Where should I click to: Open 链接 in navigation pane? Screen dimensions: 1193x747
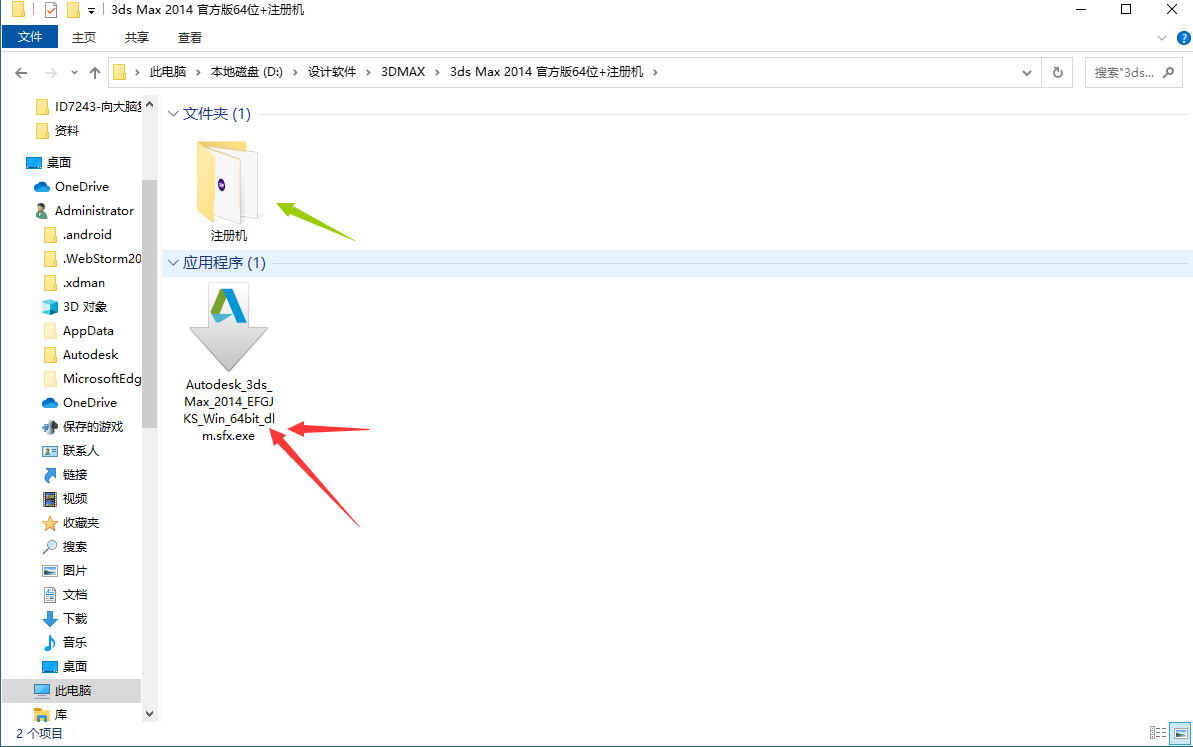tap(65, 475)
